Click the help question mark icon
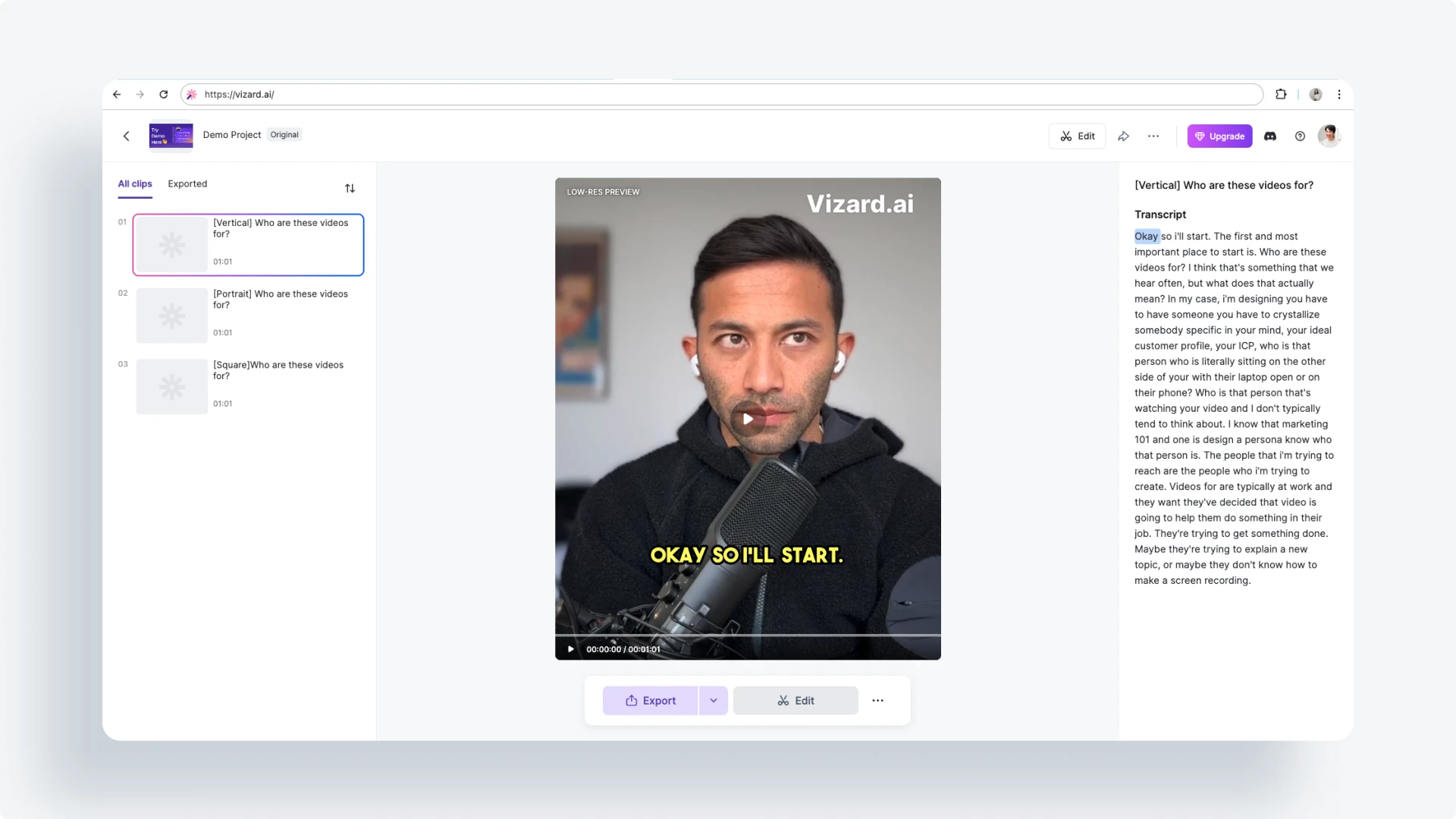Viewport: 1456px width, 819px height. coord(1300,136)
